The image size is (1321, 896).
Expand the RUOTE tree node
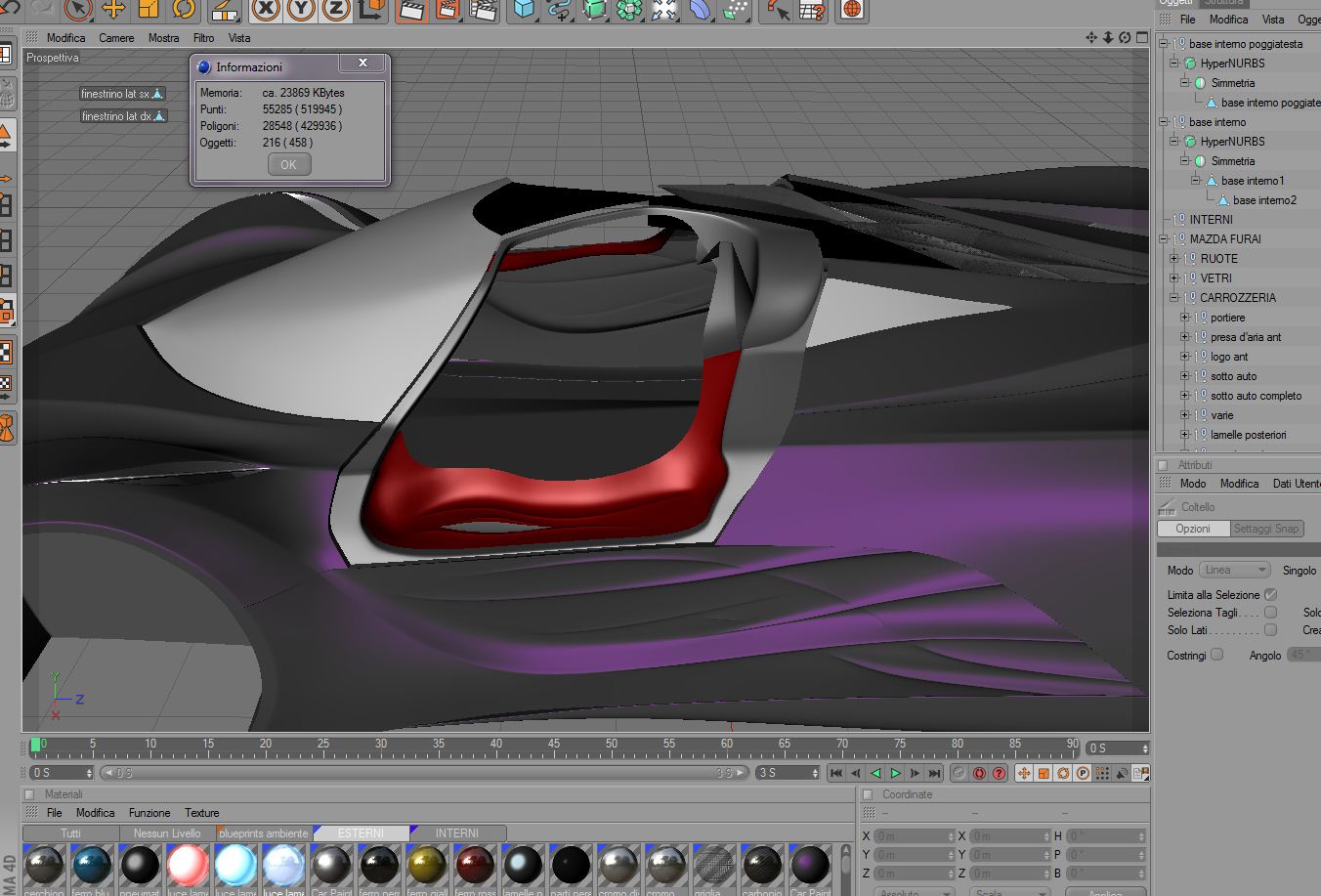pyautogui.click(x=1174, y=259)
